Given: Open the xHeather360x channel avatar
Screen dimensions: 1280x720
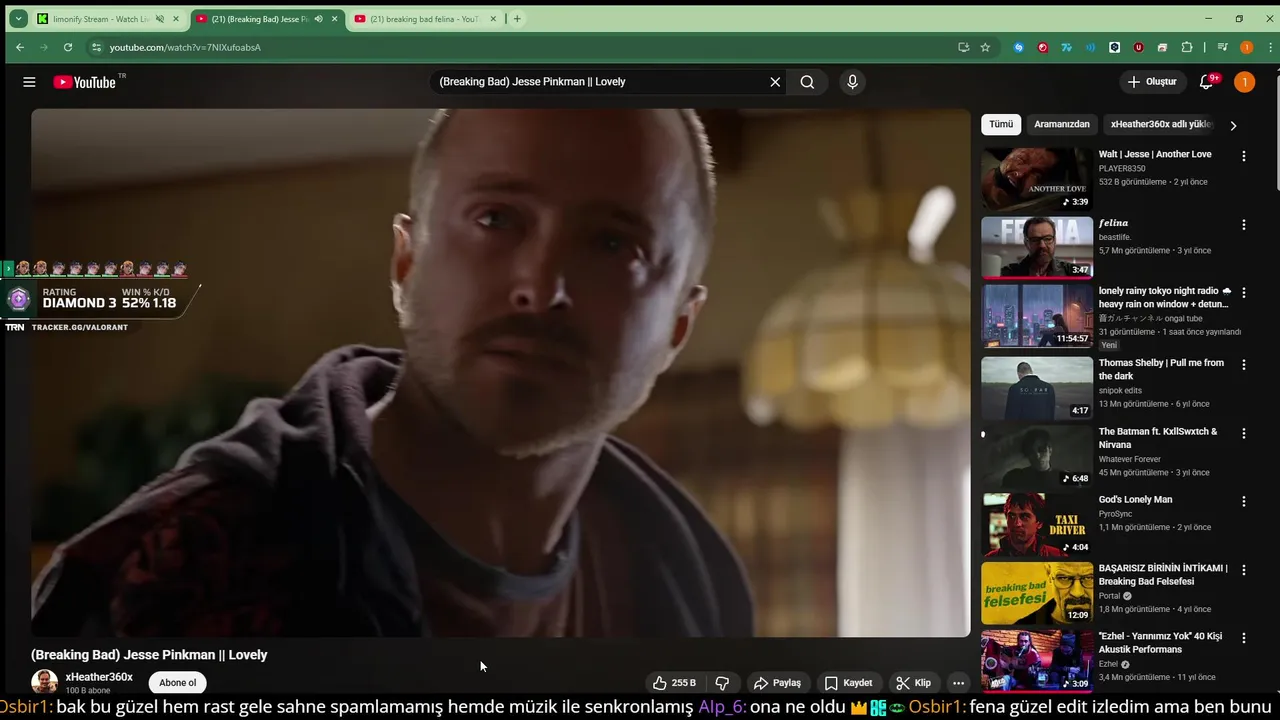Looking at the screenshot, I should 44,682.
